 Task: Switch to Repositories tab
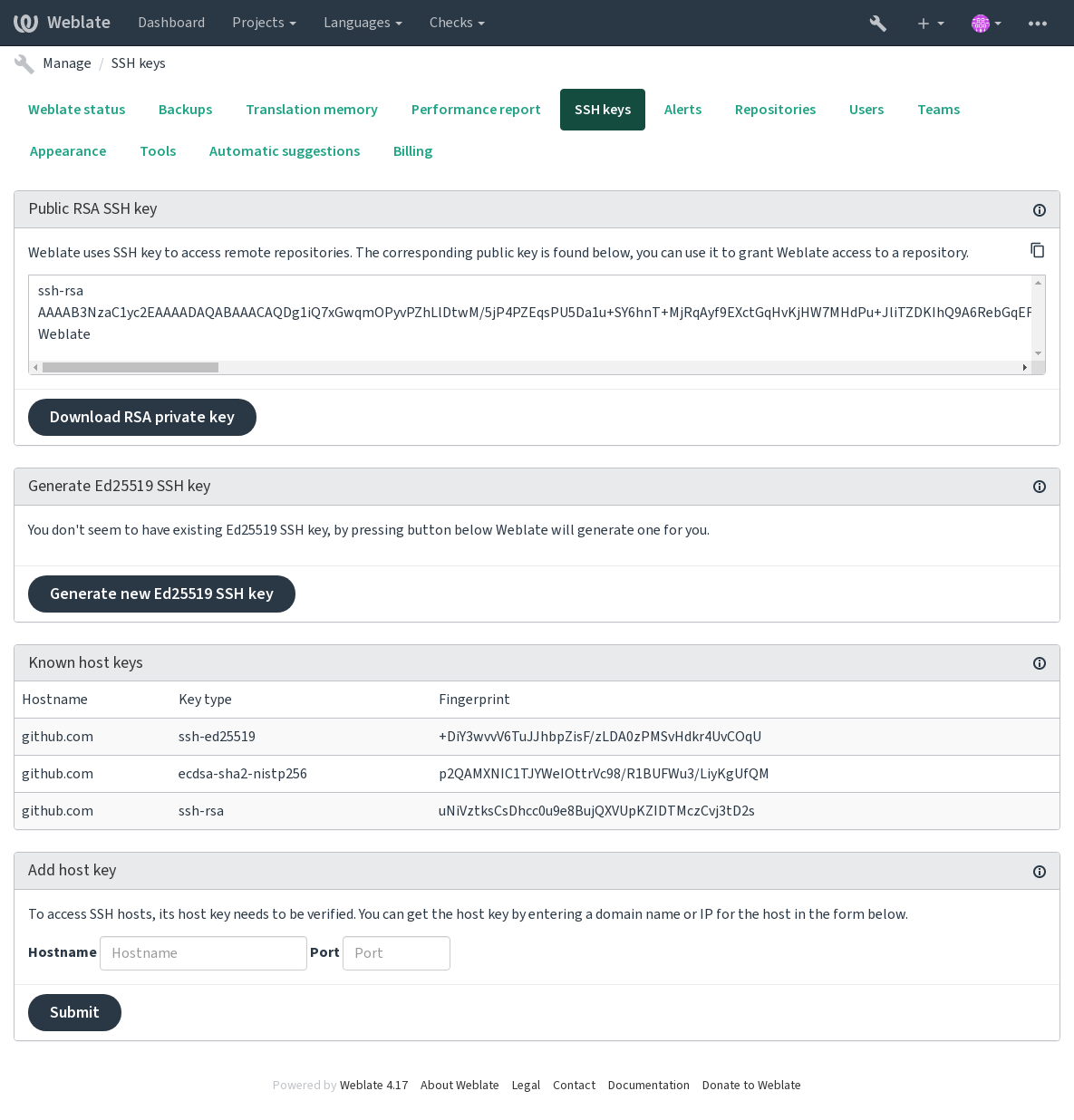tap(775, 110)
